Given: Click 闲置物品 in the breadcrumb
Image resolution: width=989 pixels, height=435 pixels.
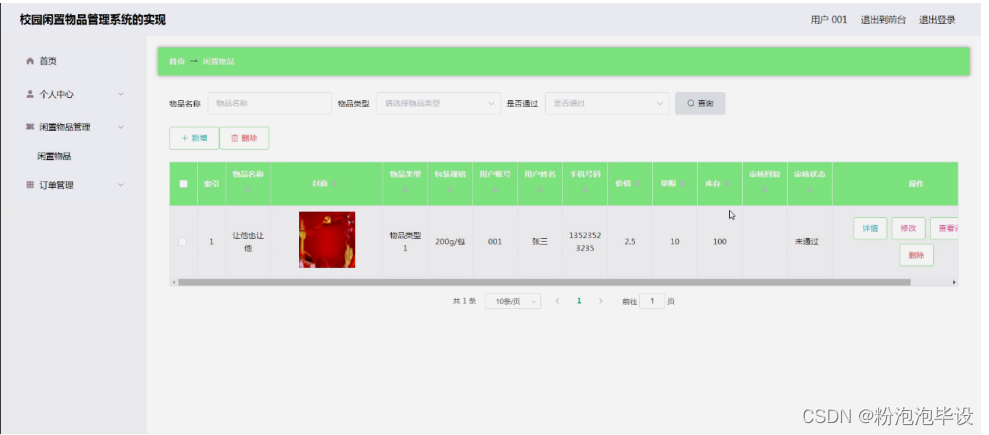Looking at the screenshot, I should click(x=219, y=61).
